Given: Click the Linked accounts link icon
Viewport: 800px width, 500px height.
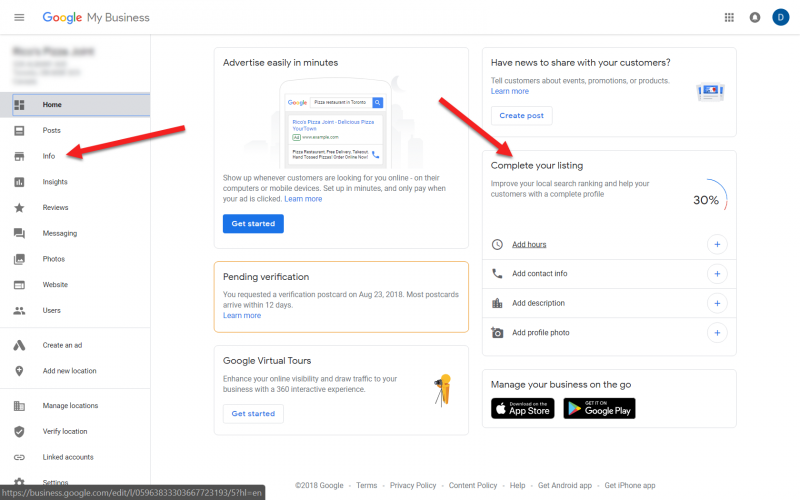Looking at the screenshot, I should click(x=19, y=457).
